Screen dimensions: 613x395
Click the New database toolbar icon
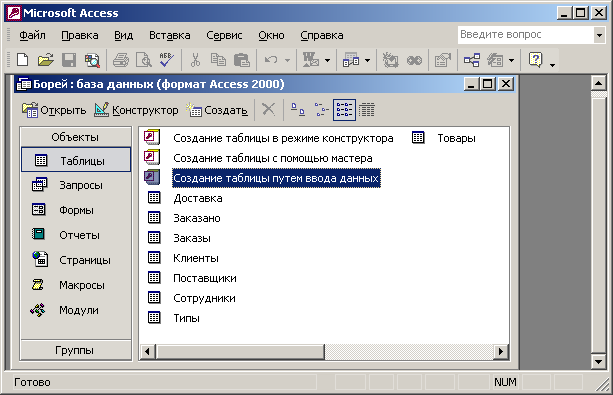click(22, 60)
